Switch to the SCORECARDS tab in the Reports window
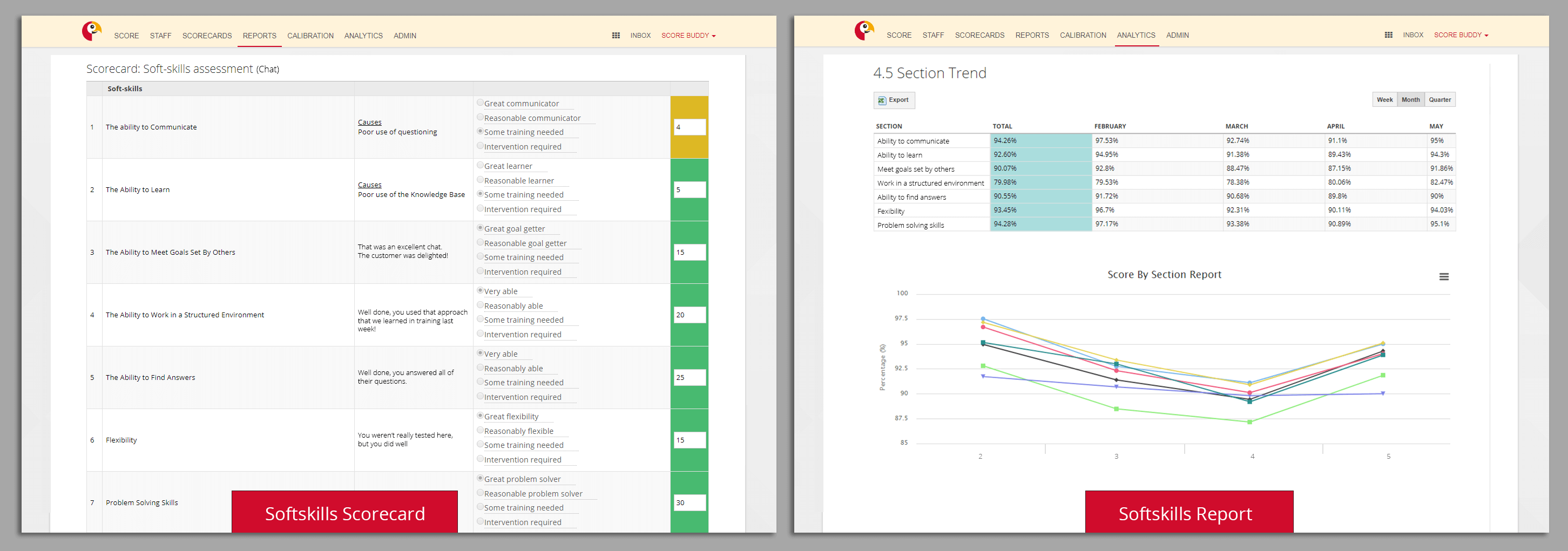The image size is (1568, 551). click(207, 36)
